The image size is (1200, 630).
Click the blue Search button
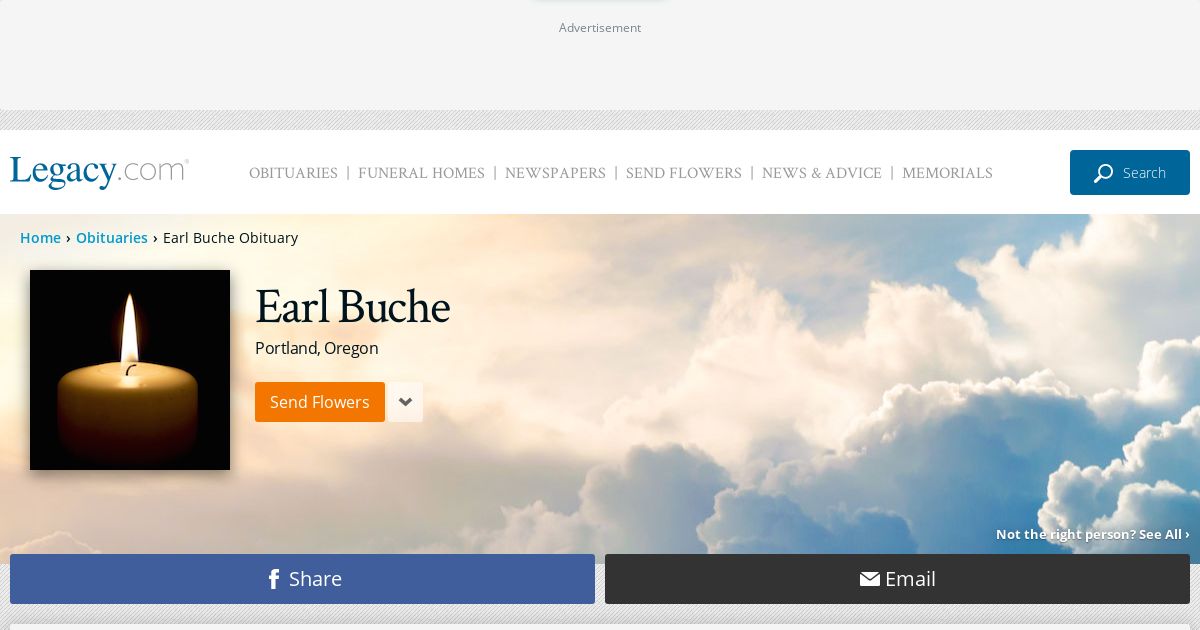pos(1130,173)
